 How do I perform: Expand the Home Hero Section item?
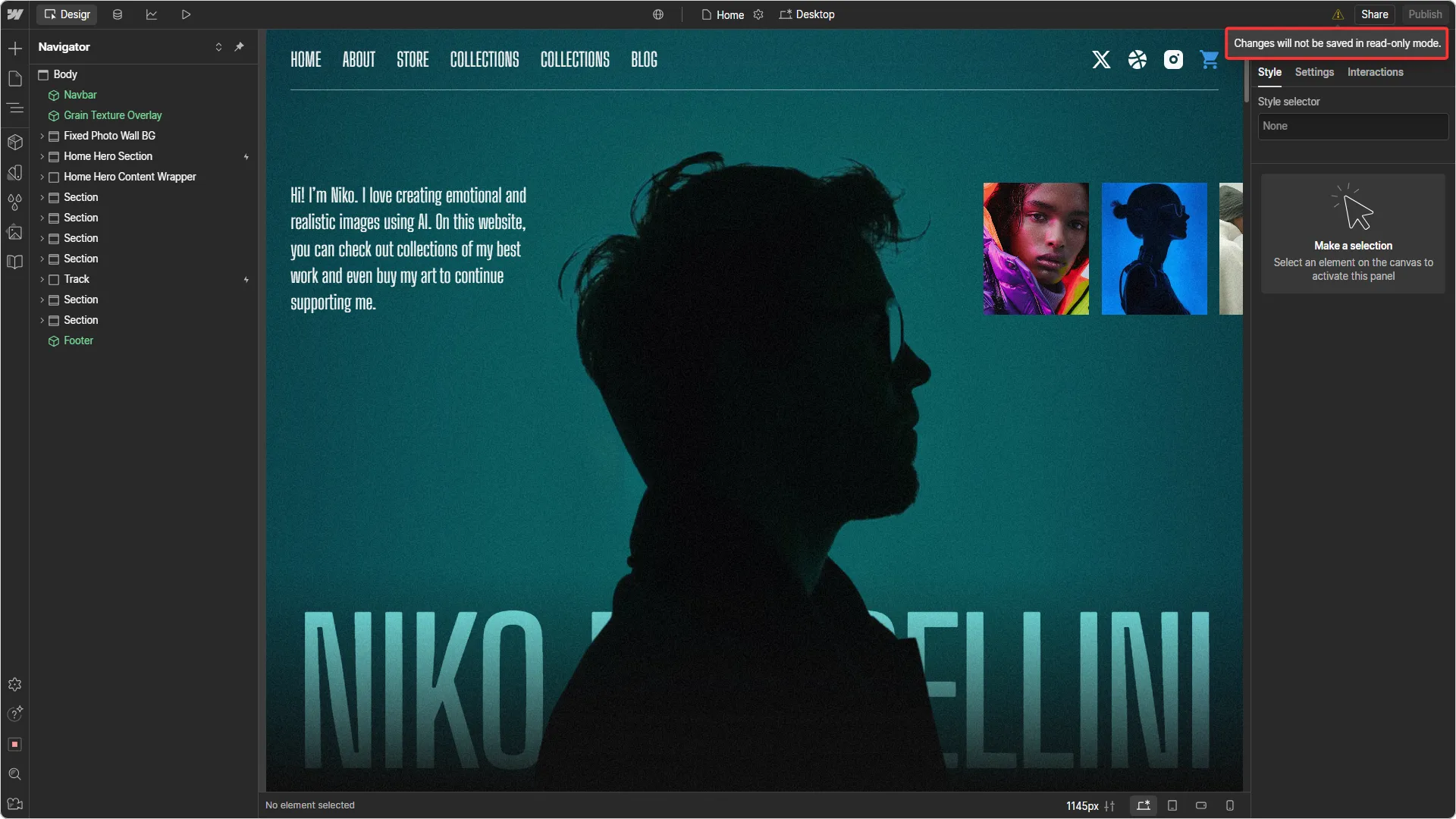42,156
